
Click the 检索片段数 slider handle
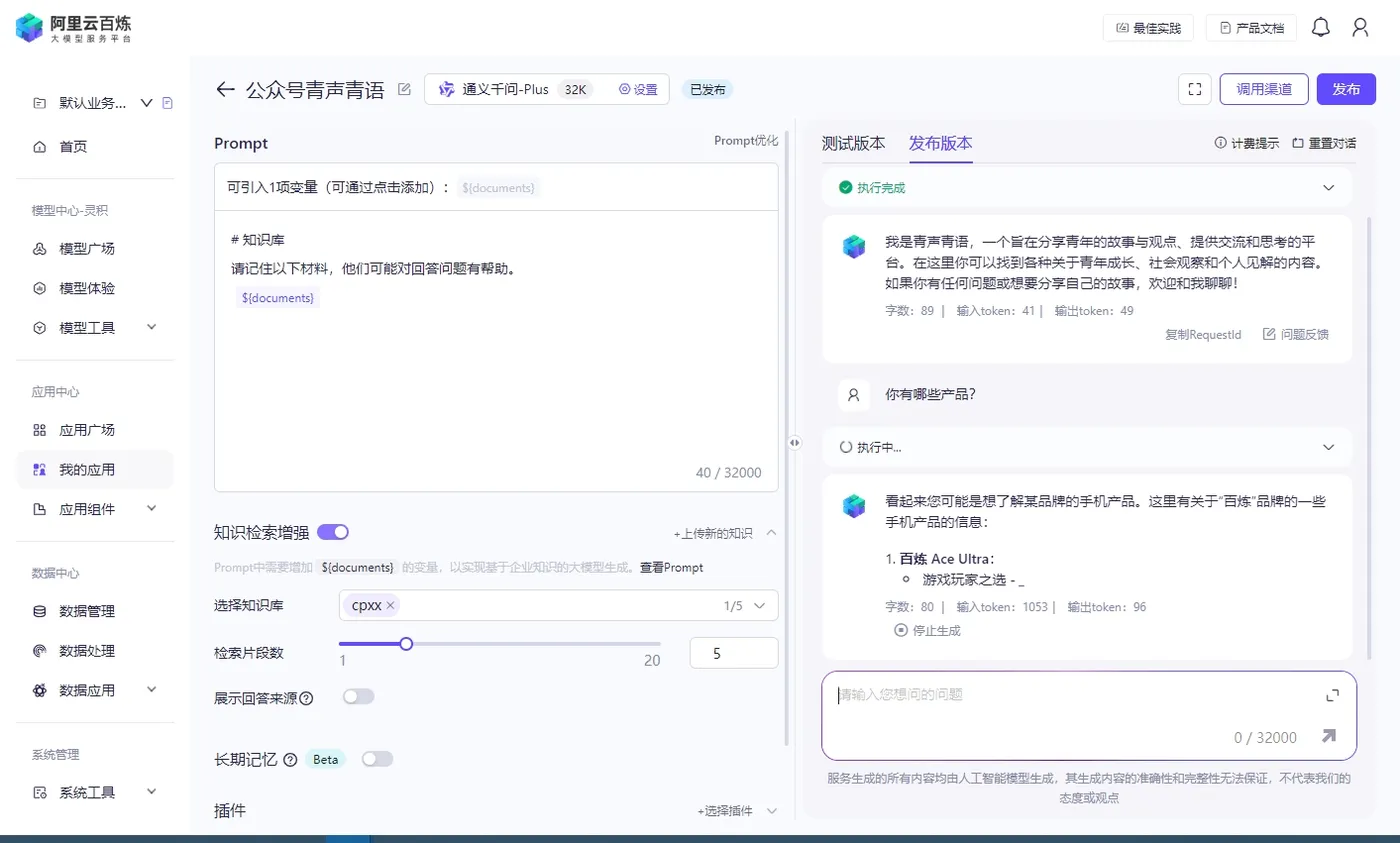tap(406, 644)
